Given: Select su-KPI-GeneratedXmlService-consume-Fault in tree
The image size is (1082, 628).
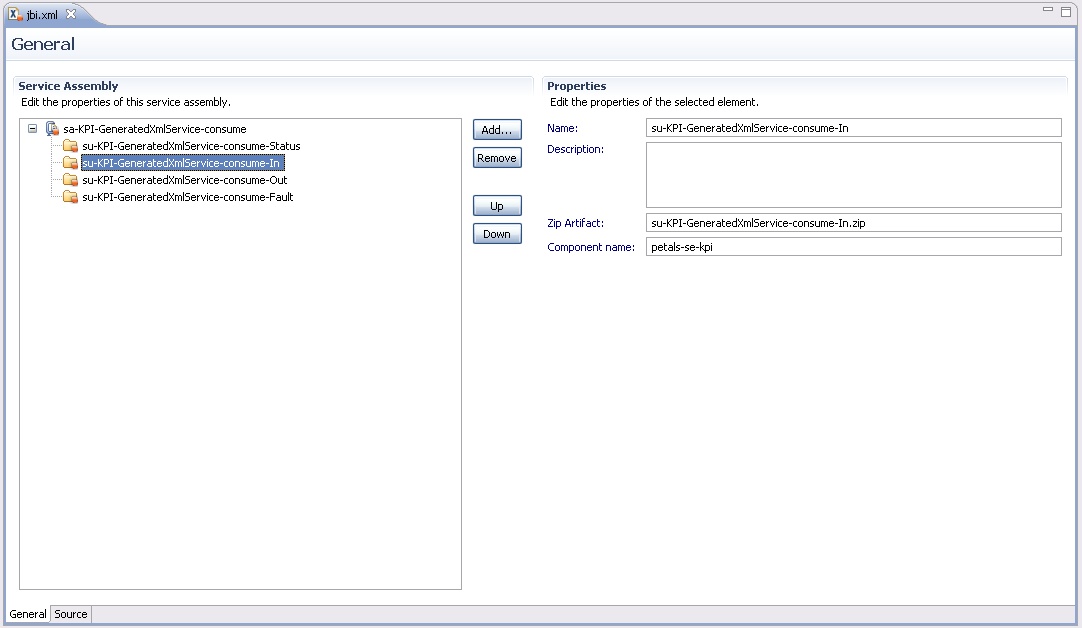Looking at the screenshot, I should click(187, 197).
